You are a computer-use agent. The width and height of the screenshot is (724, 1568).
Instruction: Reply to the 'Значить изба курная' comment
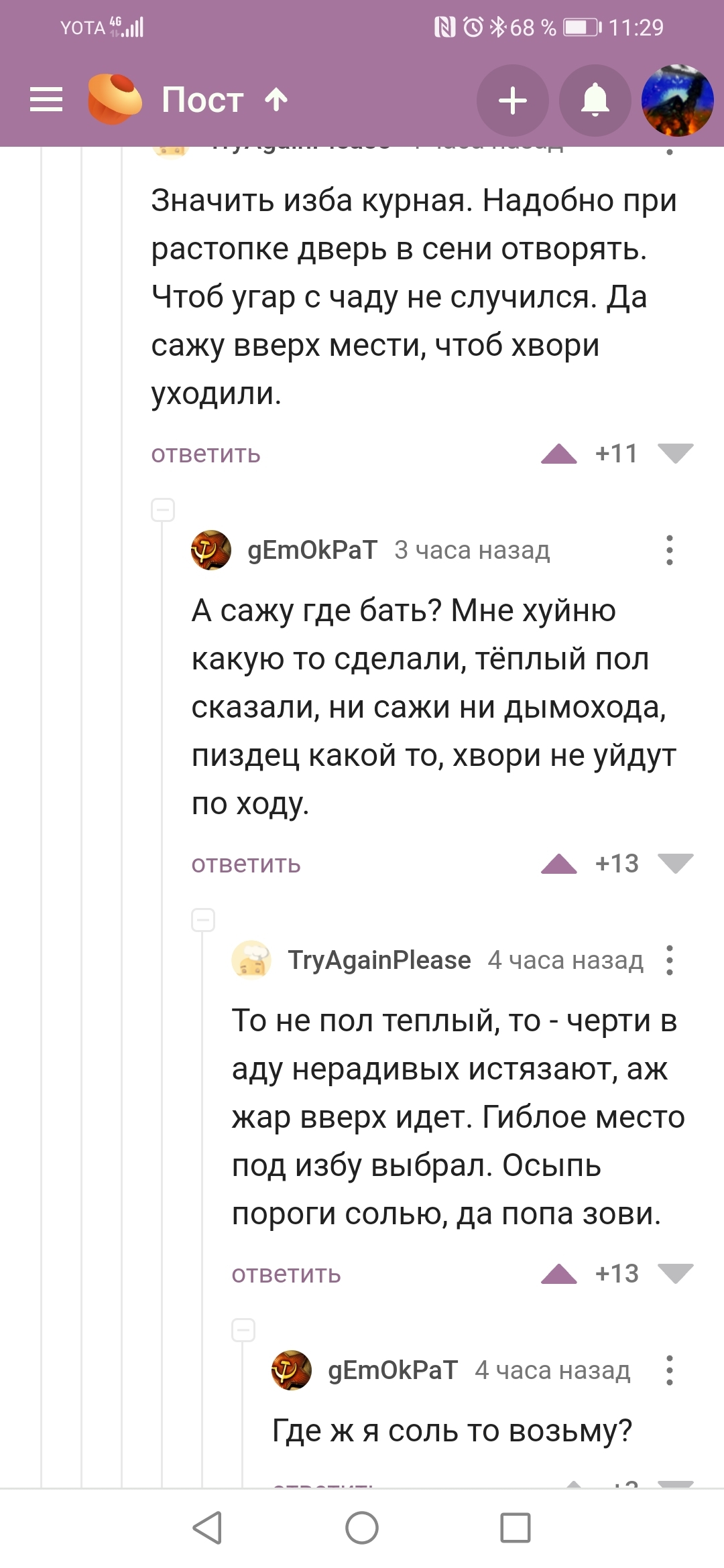pos(206,454)
